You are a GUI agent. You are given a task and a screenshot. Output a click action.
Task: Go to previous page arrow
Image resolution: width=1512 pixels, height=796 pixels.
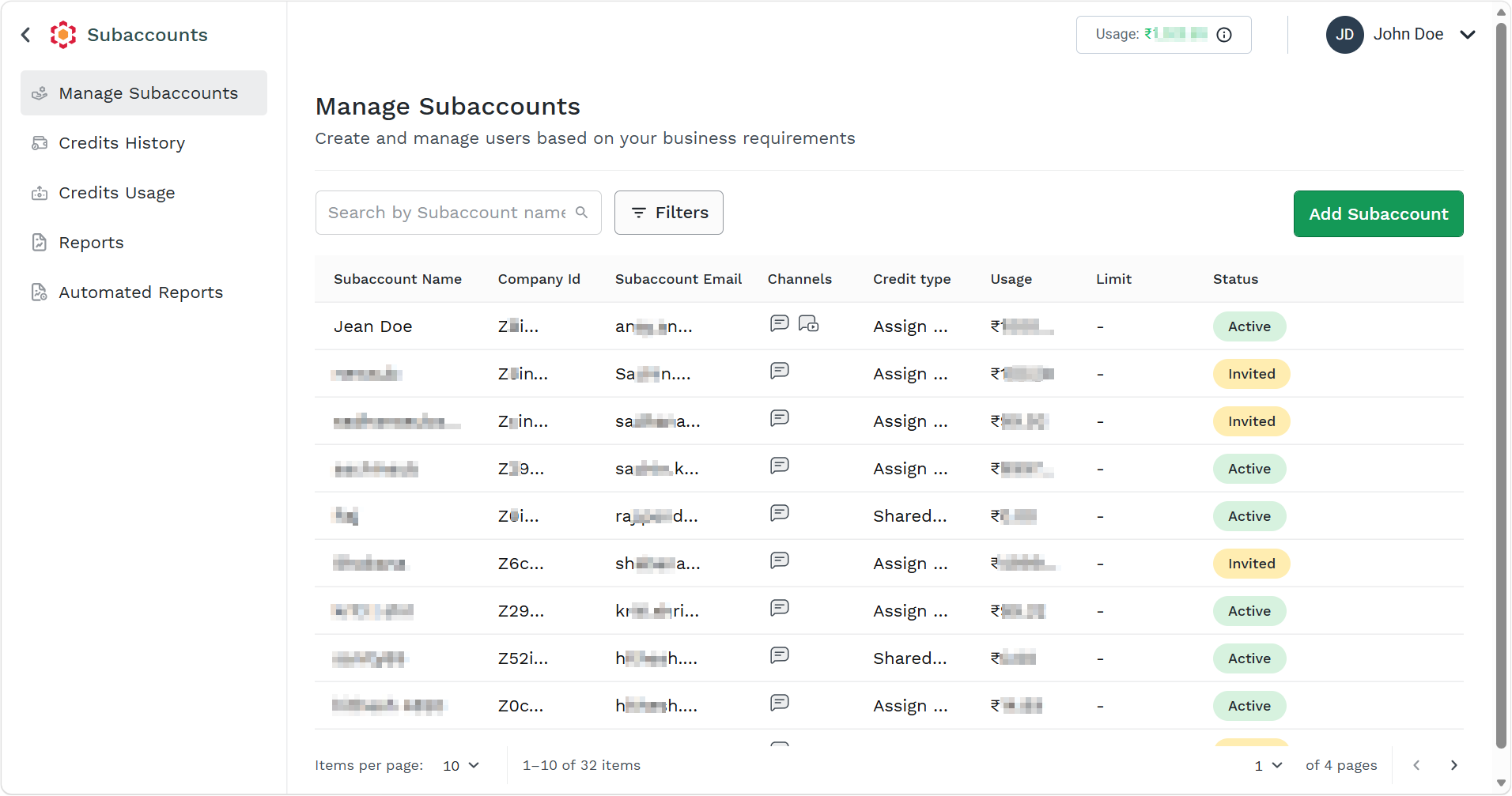pyautogui.click(x=1416, y=765)
